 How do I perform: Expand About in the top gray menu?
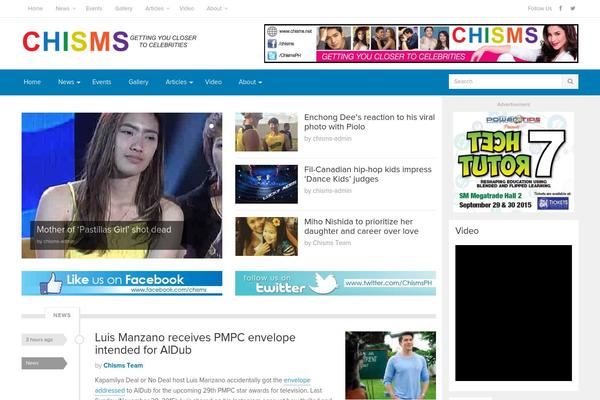217,8
